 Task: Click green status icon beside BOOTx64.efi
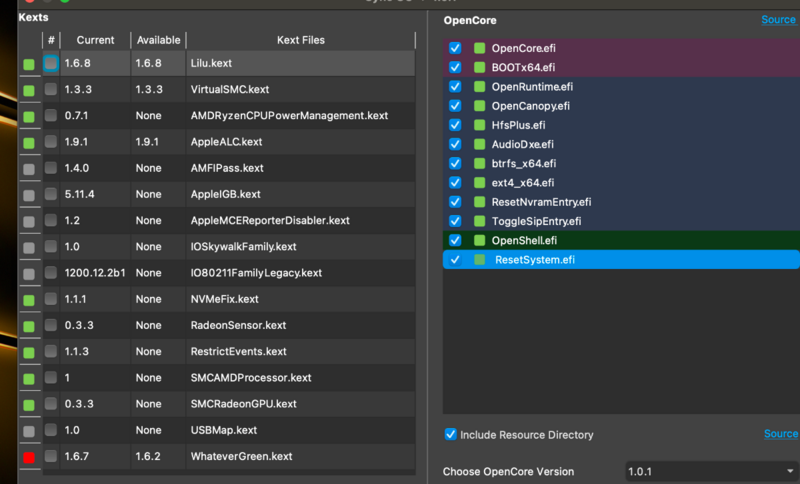coord(480,67)
